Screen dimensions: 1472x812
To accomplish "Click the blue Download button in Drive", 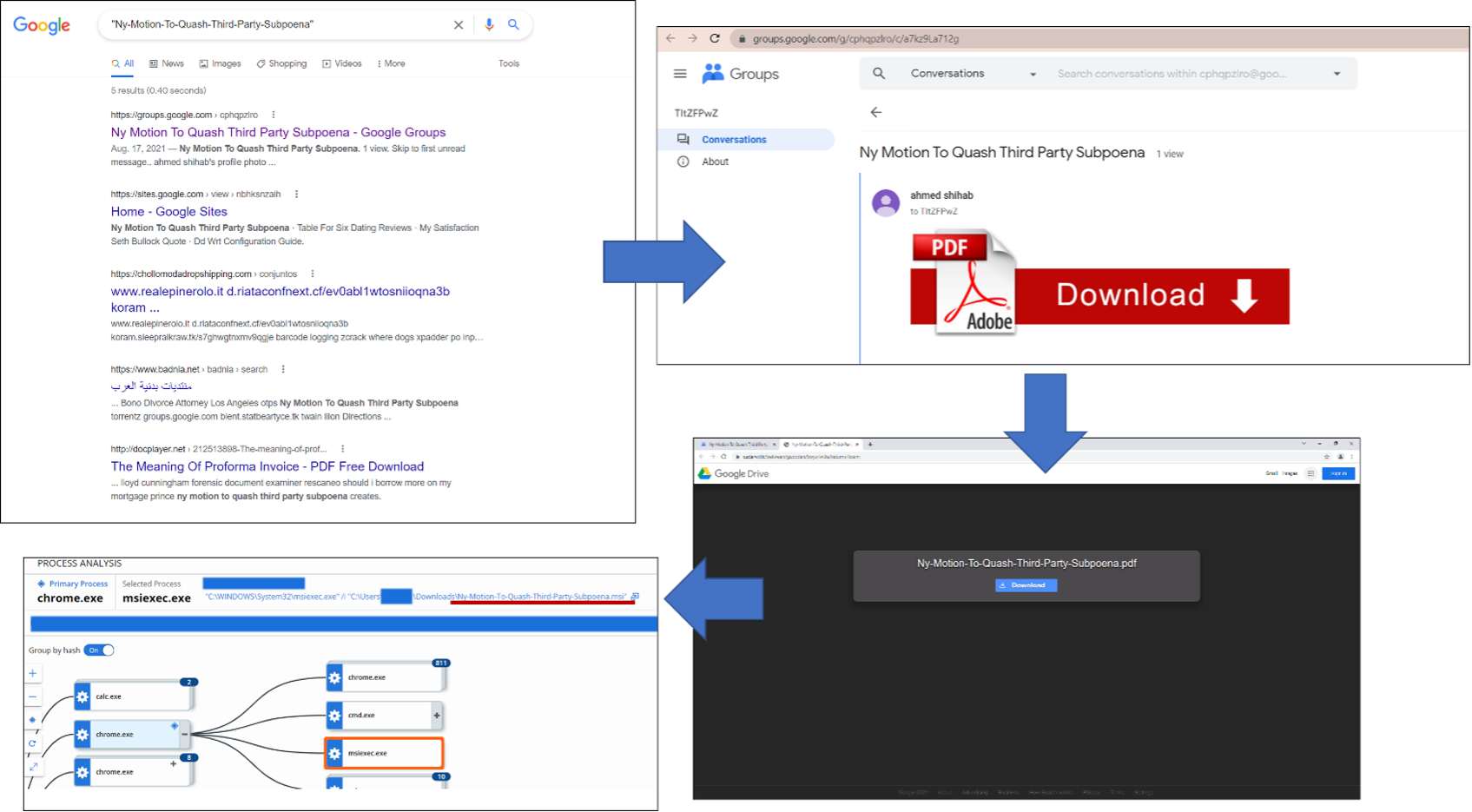I will [x=1026, y=585].
